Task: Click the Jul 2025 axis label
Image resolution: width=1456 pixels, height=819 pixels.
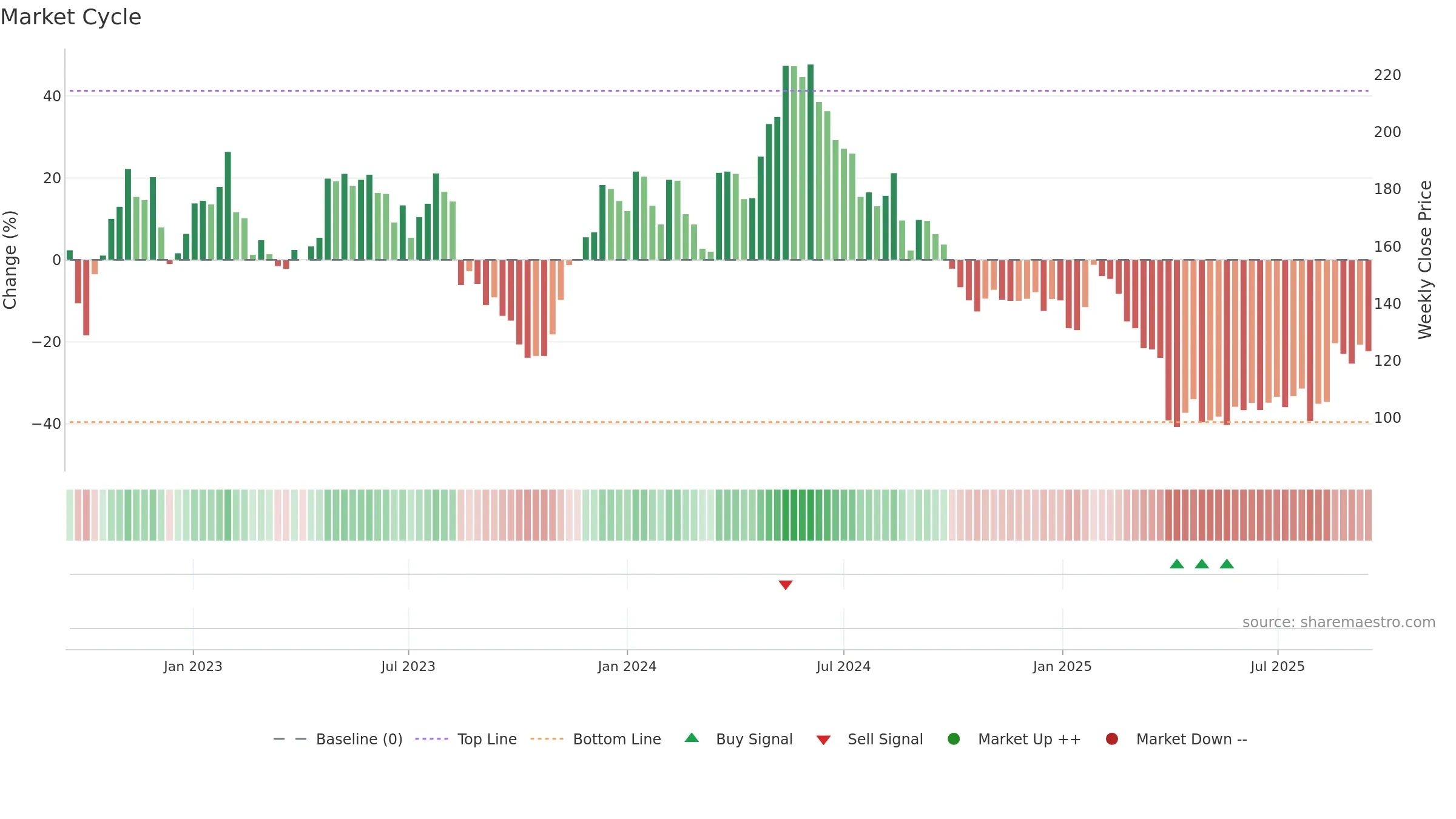Action: pos(1278,666)
